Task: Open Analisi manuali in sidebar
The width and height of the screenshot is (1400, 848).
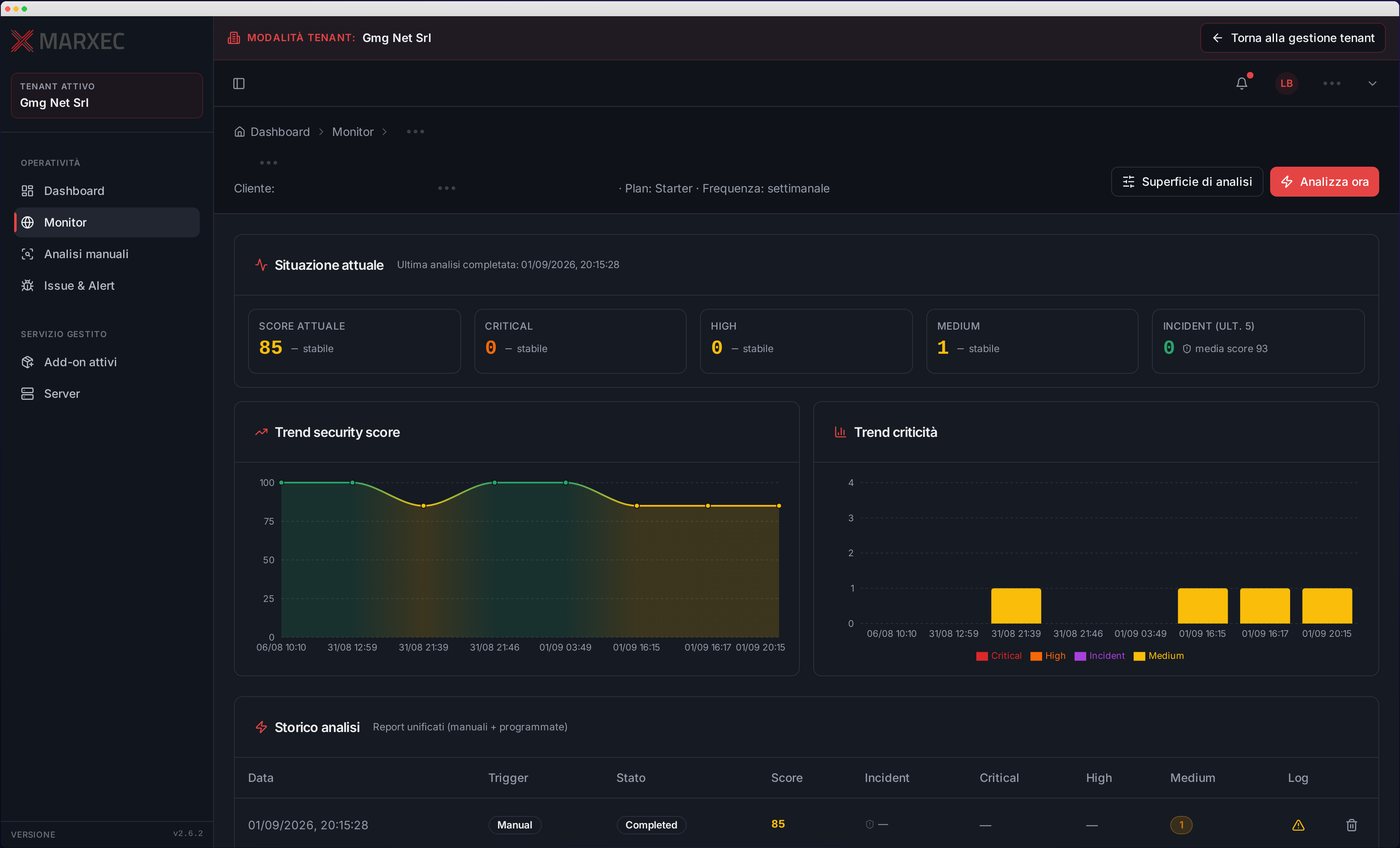Action: tap(106, 254)
